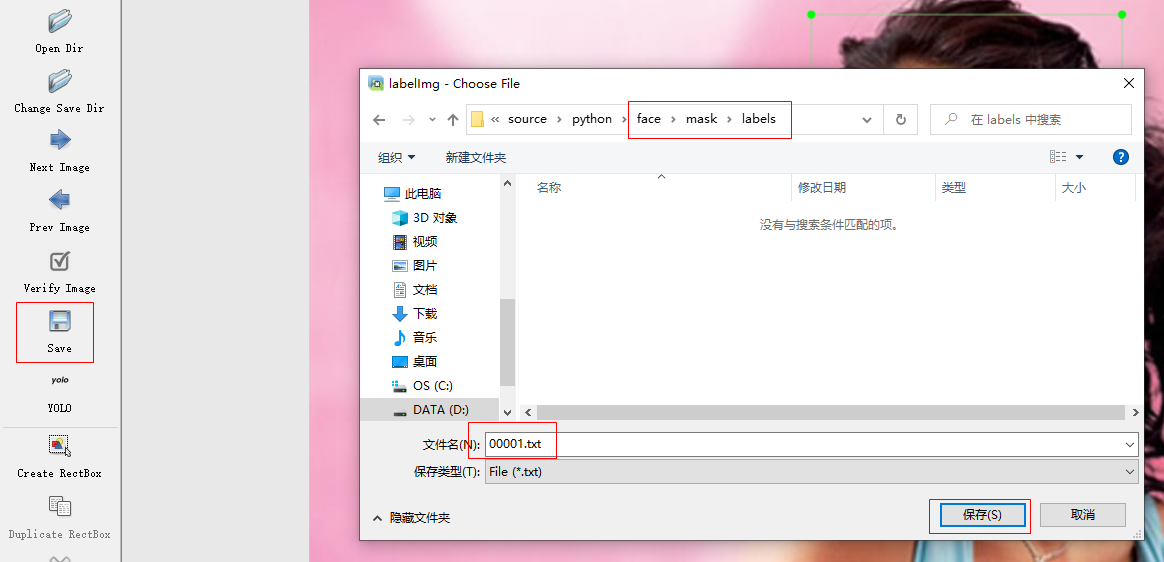Click the navigation tree vertical scrollbar
Viewport: 1164px width, 562px height.
click(508, 342)
